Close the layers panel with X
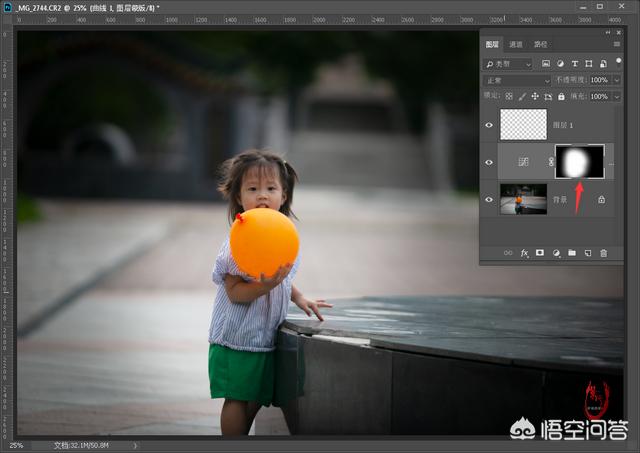 619,32
